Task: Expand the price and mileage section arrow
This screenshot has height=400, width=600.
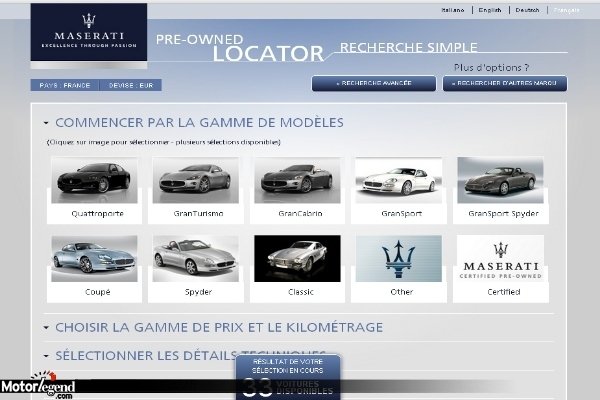Action: point(46,328)
